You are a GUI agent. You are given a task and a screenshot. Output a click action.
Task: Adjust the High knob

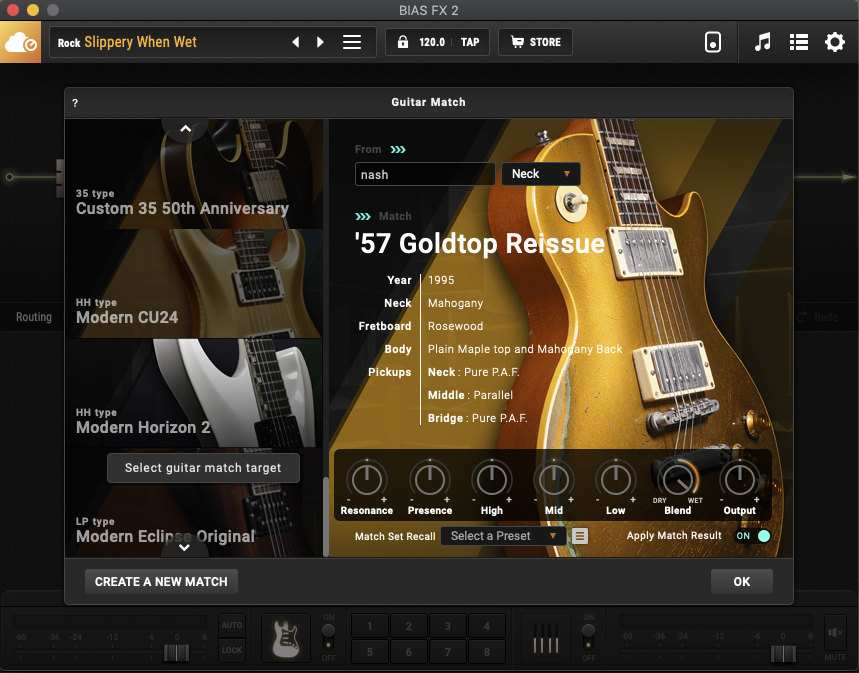tap(491, 480)
